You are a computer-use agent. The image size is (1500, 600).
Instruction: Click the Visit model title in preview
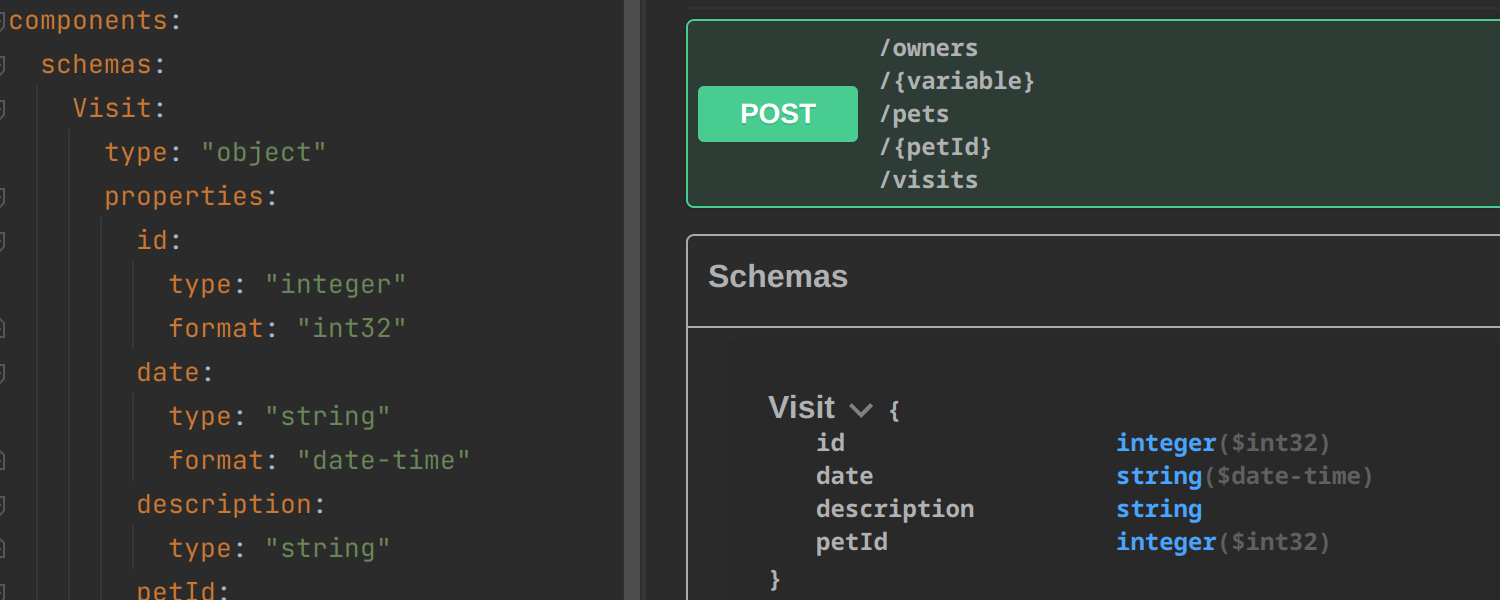(801, 407)
